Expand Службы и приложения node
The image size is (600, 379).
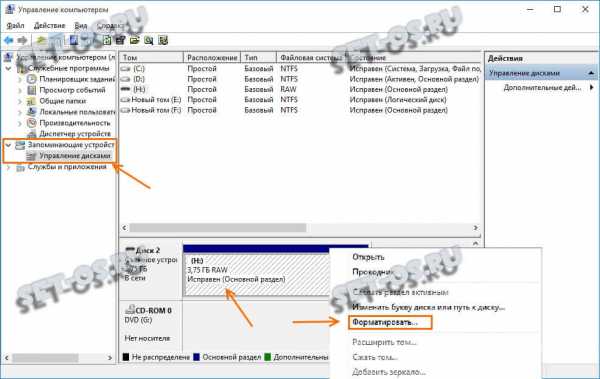pos(8,167)
